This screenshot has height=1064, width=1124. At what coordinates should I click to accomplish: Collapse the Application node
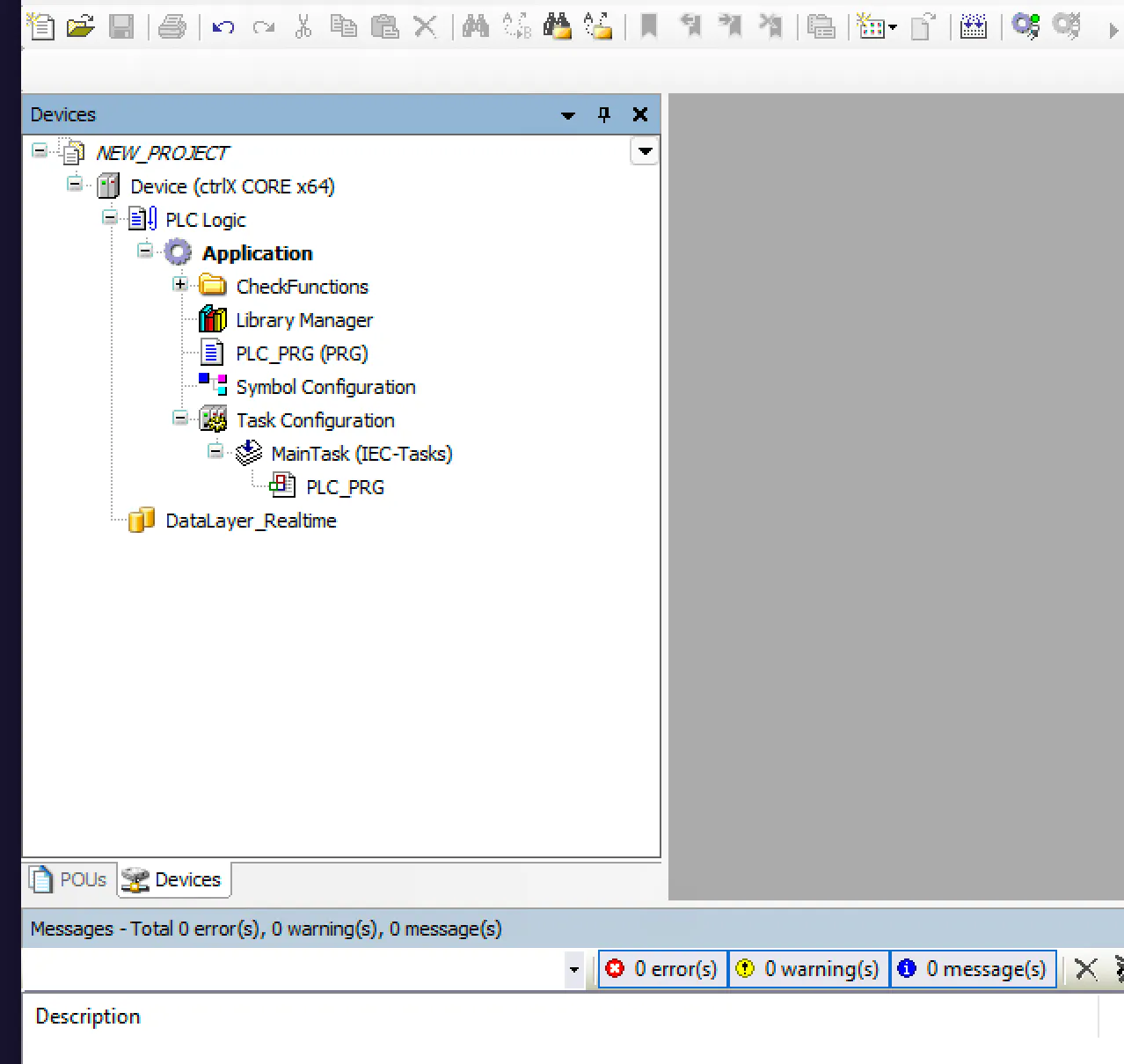pyautogui.click(x=145, y=251)
